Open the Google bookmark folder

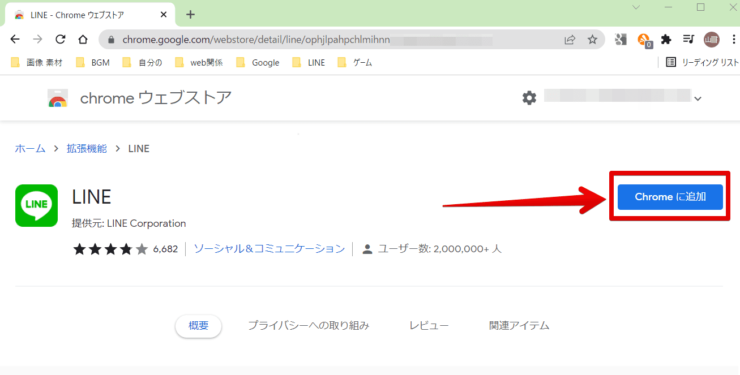(x=258, y=62)
